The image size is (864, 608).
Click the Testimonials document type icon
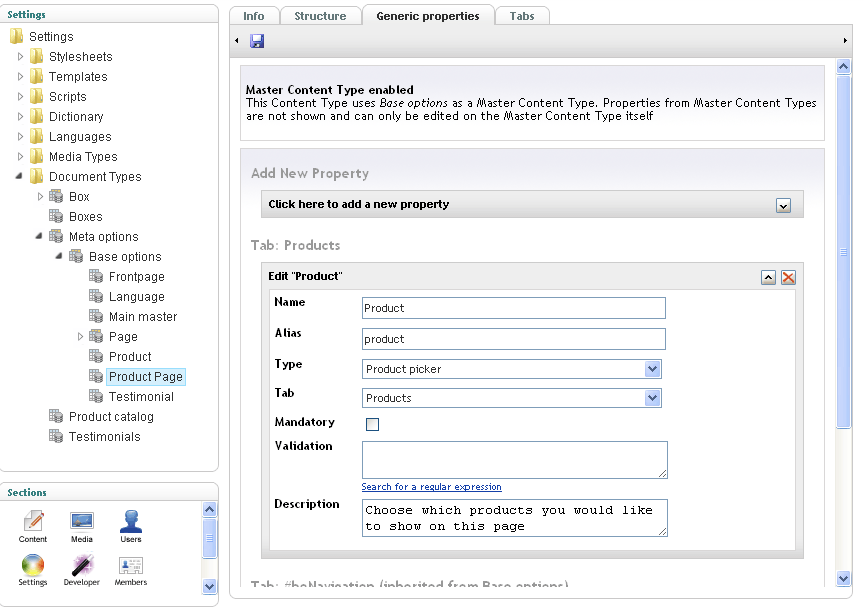tap(56, 437)
